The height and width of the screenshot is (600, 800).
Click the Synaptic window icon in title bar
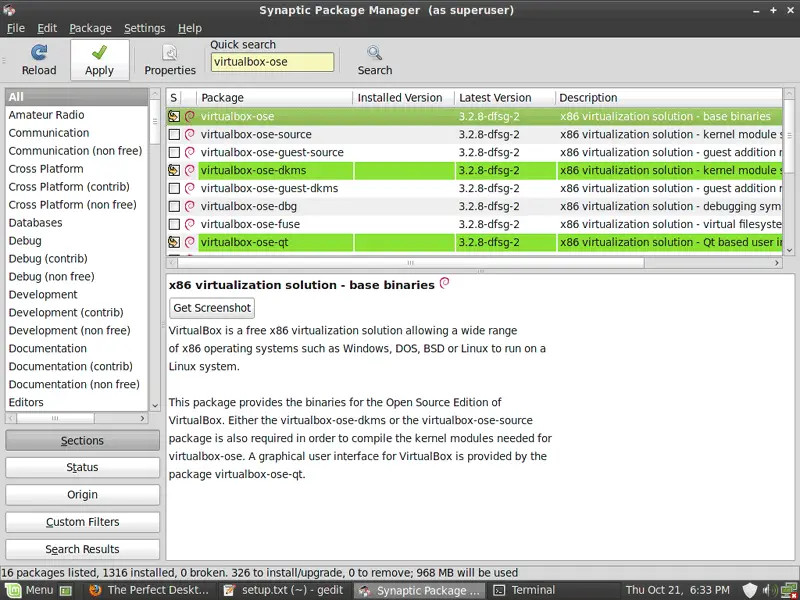(x=9, y=10)
